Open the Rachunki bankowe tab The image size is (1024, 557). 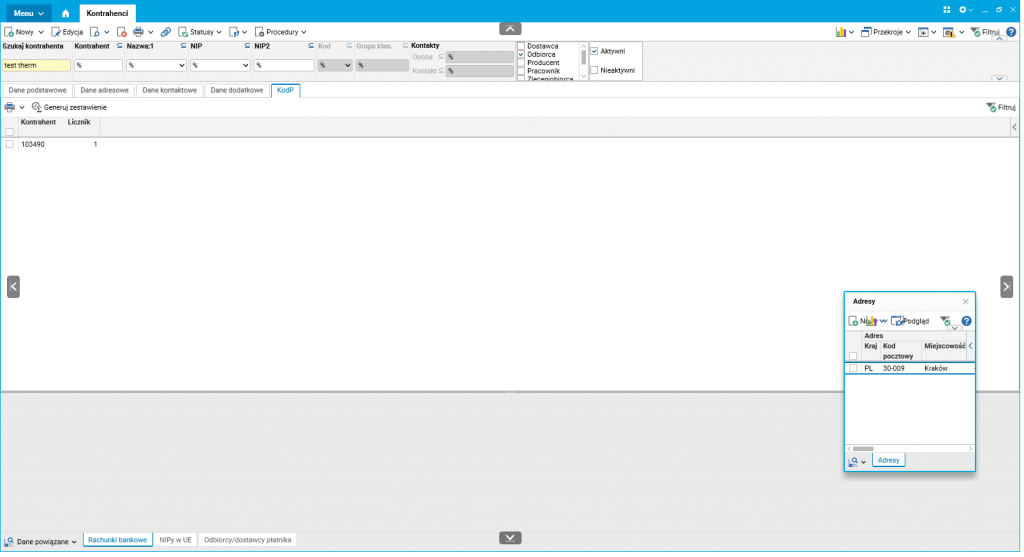[118, 540]
